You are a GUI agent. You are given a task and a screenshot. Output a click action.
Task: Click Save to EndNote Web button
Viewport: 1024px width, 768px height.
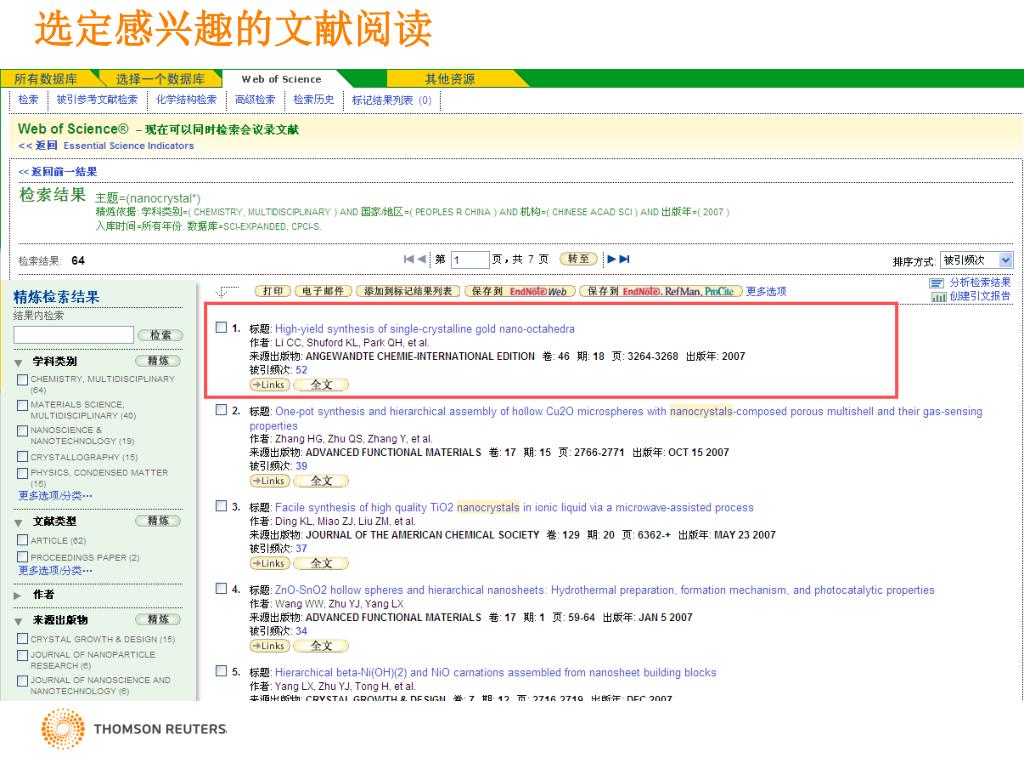click(519, 291)
